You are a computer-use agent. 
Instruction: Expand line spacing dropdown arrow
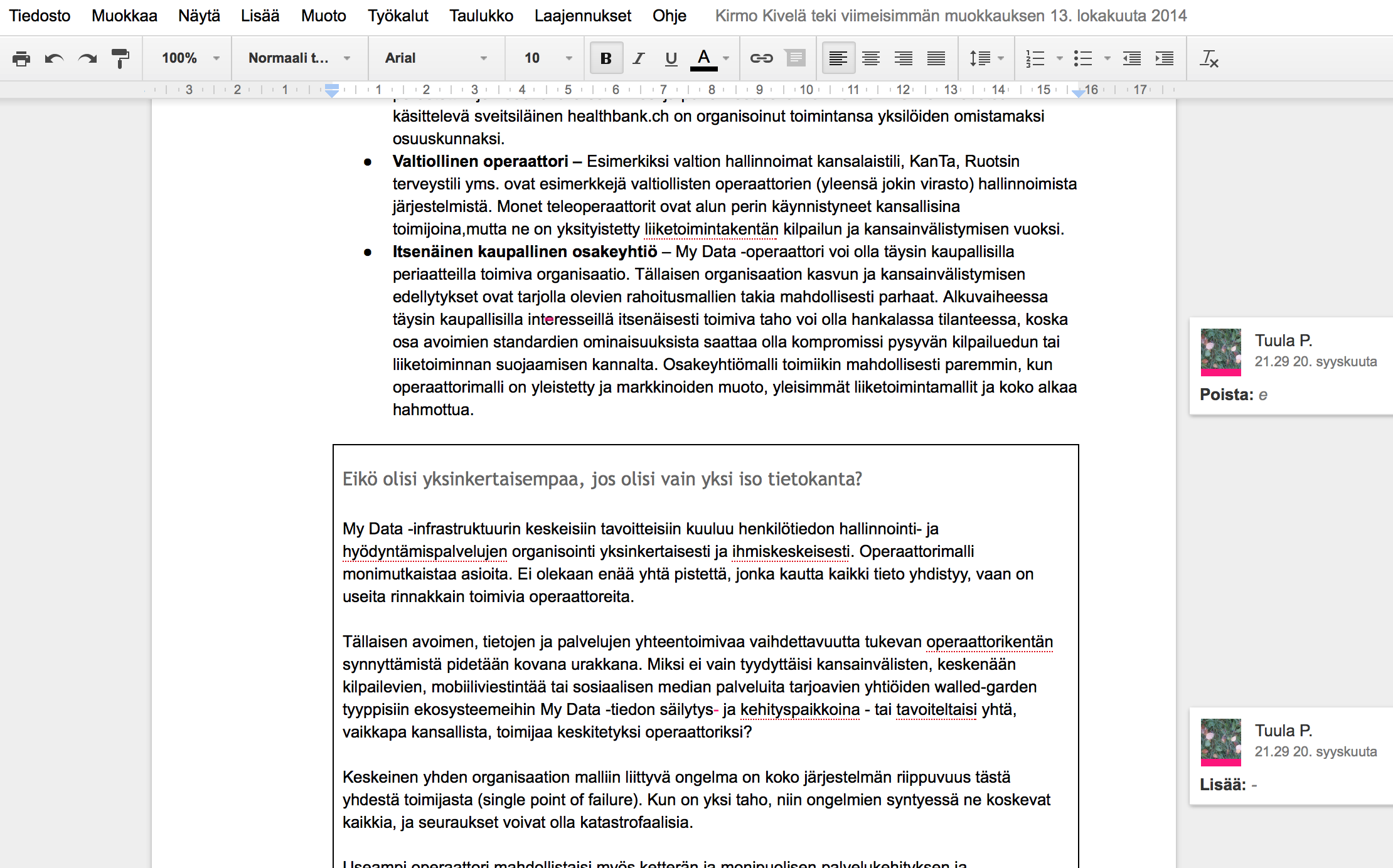tap(1001, 58)
